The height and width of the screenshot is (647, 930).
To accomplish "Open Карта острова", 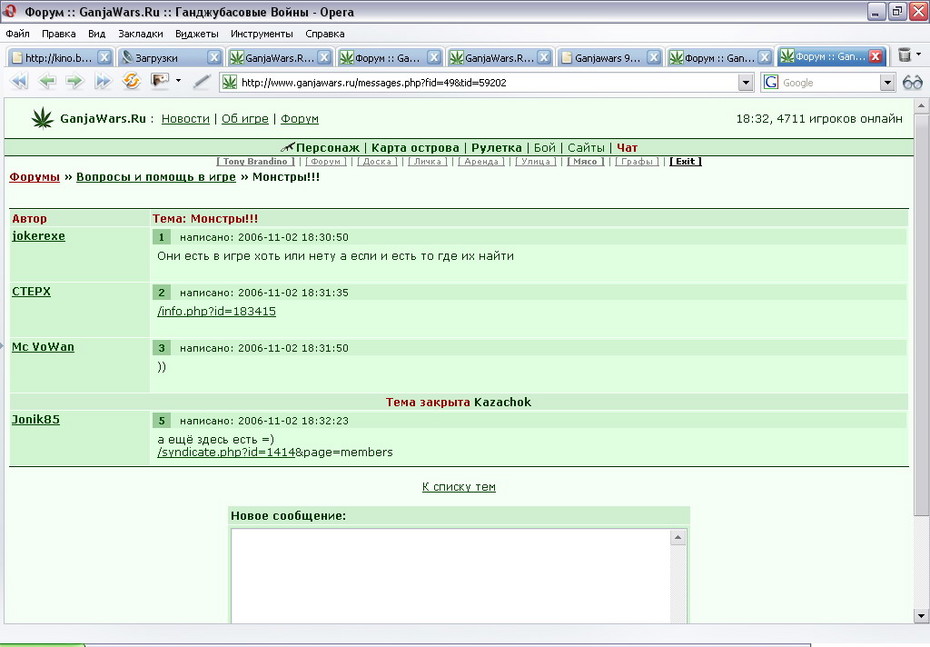I will pos(415,148).
